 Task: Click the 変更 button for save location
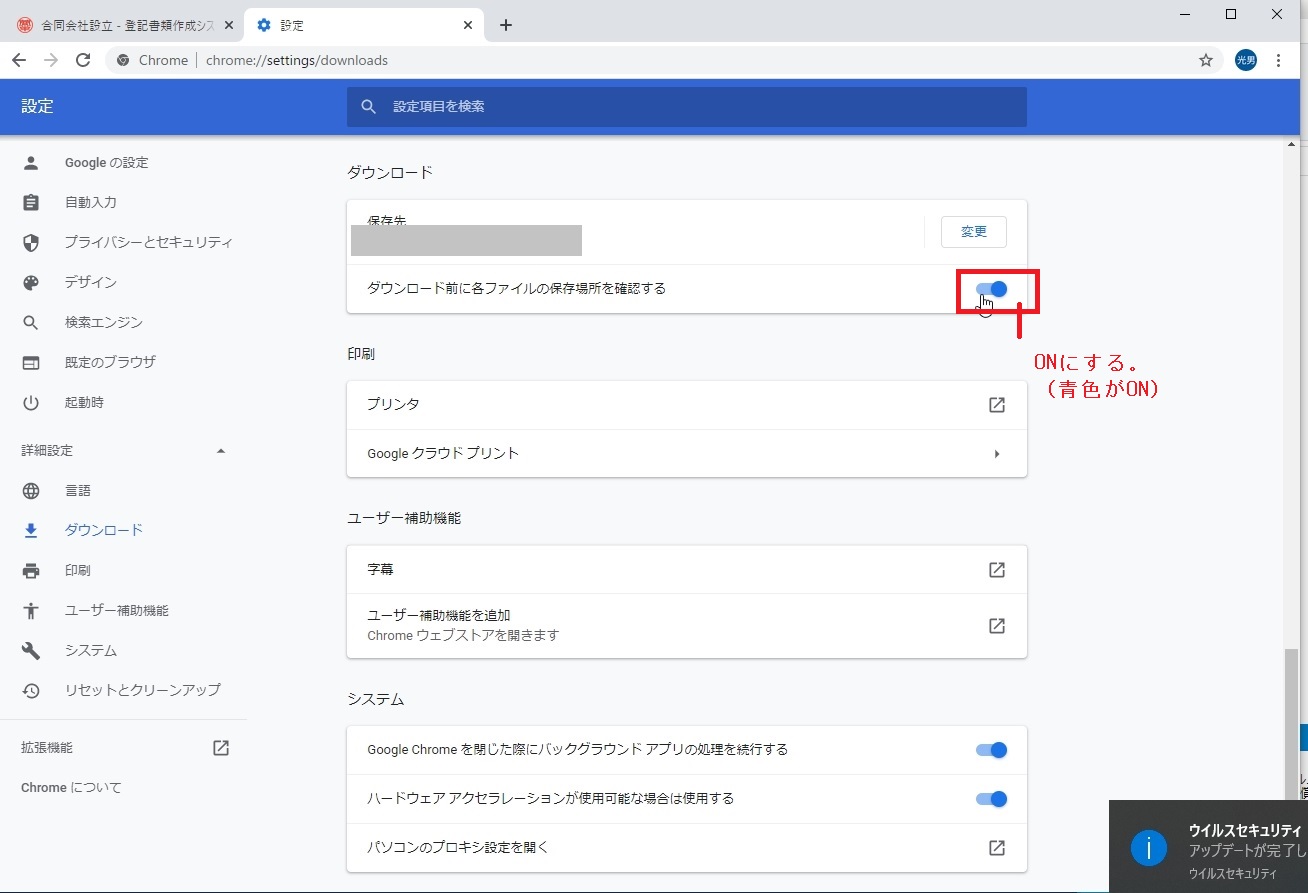tap(973, 232)
